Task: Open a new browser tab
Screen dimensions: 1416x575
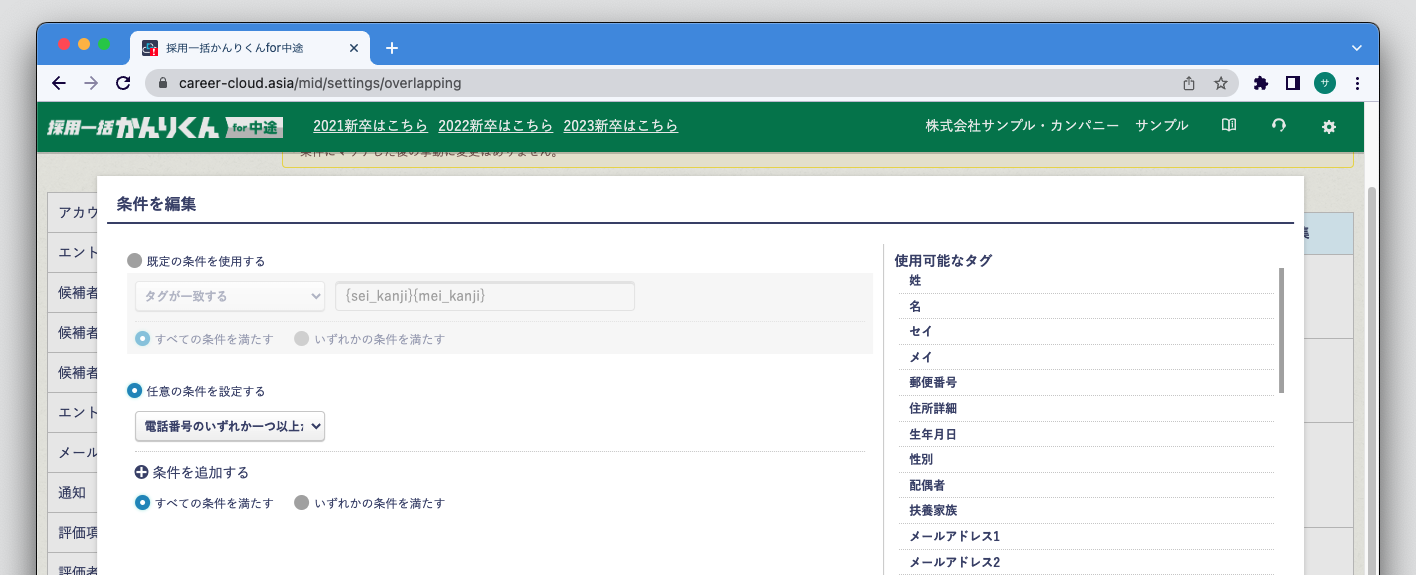Action: pyautogui.click(x=392, y=48)
